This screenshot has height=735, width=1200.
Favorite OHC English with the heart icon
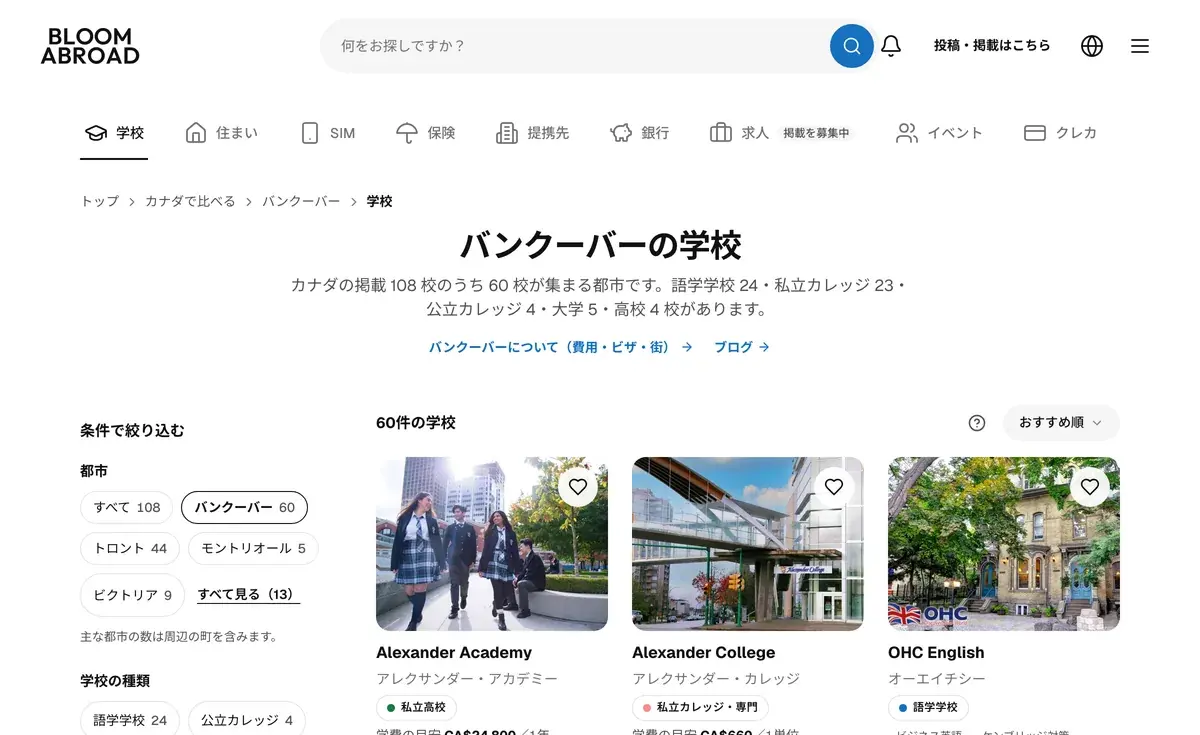(x=1090, y=487)
